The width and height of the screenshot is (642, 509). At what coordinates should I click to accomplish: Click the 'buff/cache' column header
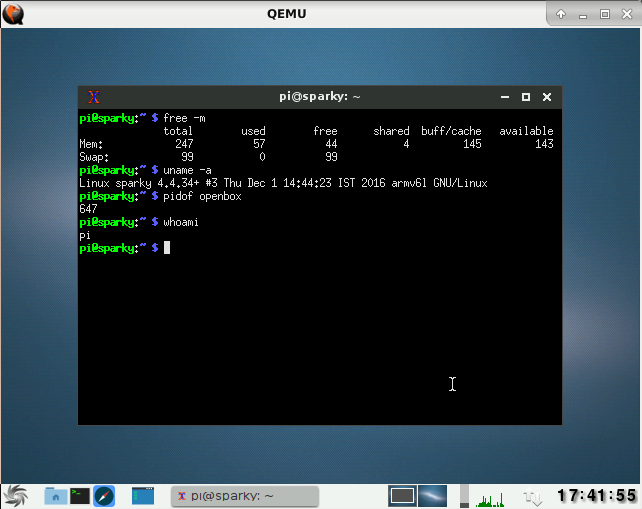coord(451,131)
